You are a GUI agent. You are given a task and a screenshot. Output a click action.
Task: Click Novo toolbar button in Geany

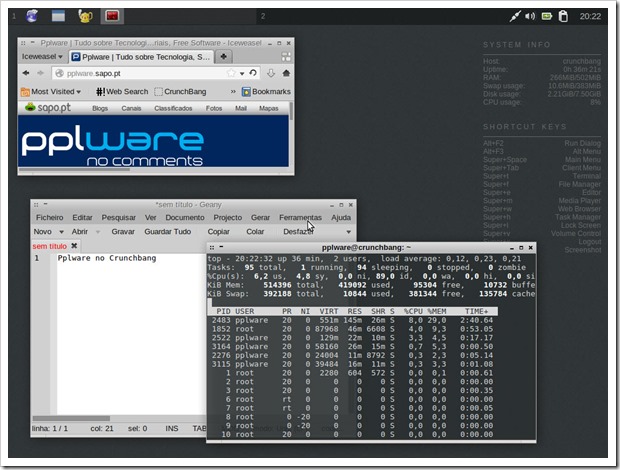(43, 232)
